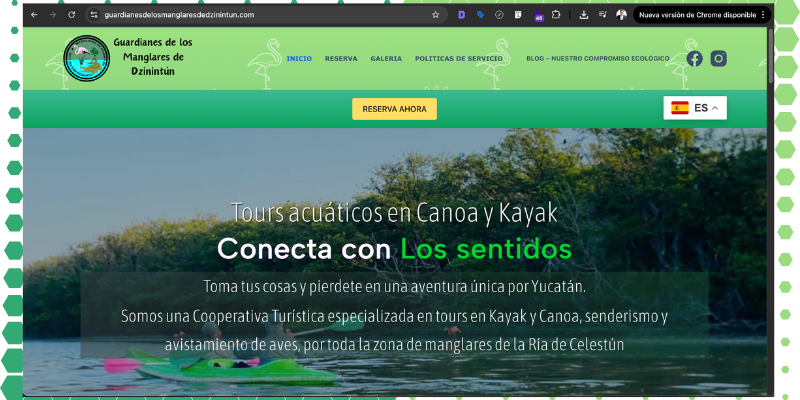Go back to the previous page
Image resolution: width=800 pixels, height=400 pixels.
tap(35, 15)
